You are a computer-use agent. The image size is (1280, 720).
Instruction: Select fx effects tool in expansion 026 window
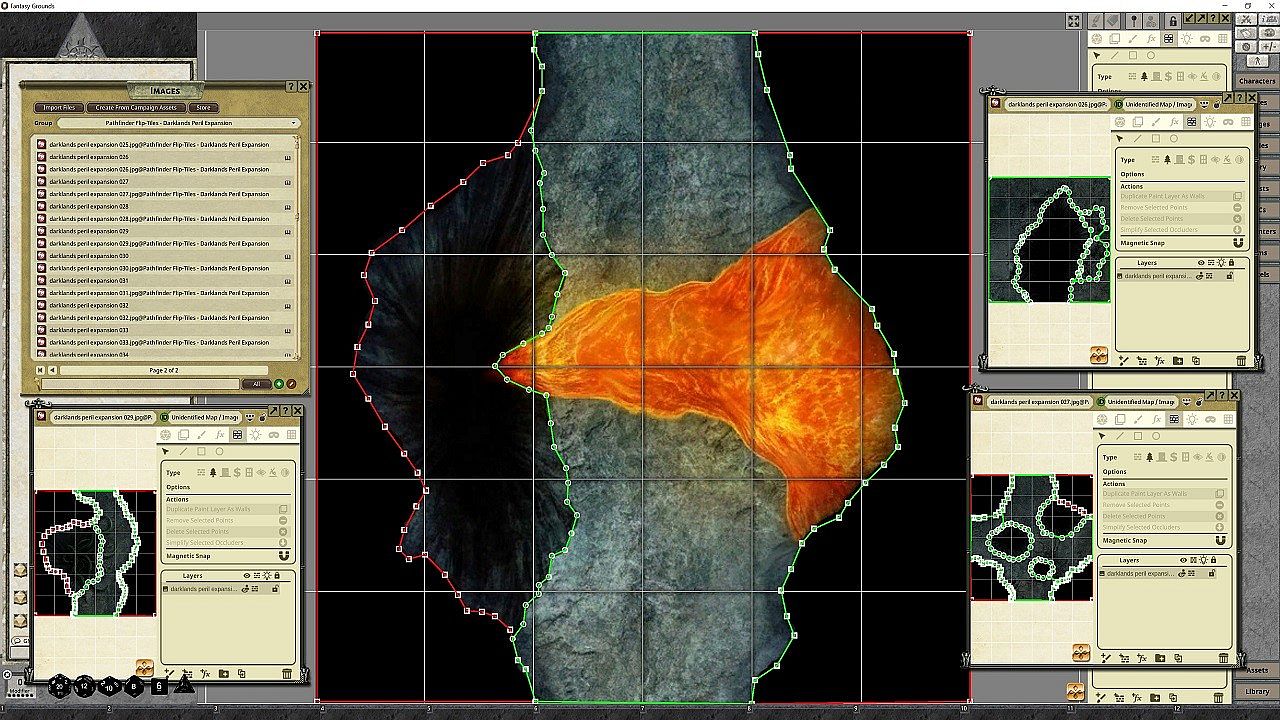click(x=1173, y=122)
